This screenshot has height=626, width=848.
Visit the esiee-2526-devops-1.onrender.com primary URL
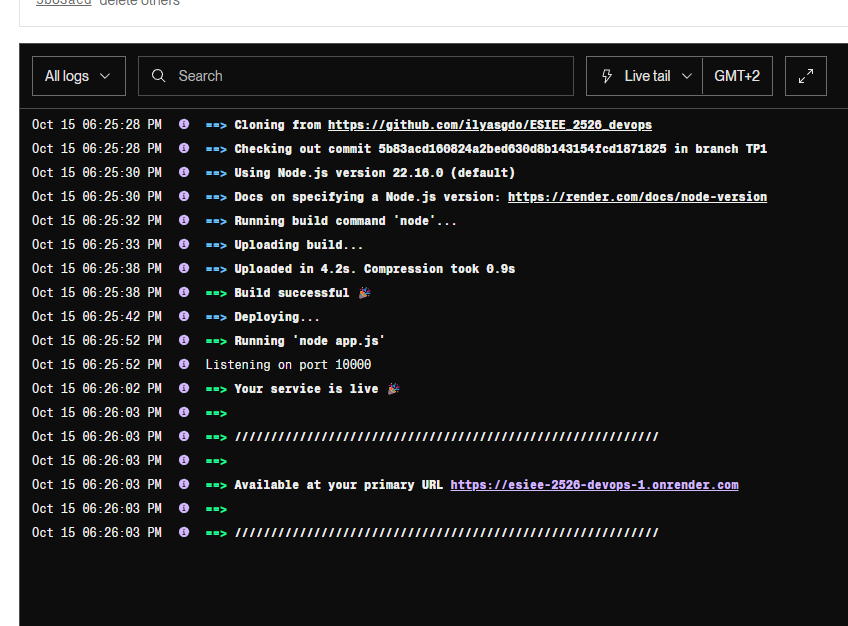(x=594, y=485)
